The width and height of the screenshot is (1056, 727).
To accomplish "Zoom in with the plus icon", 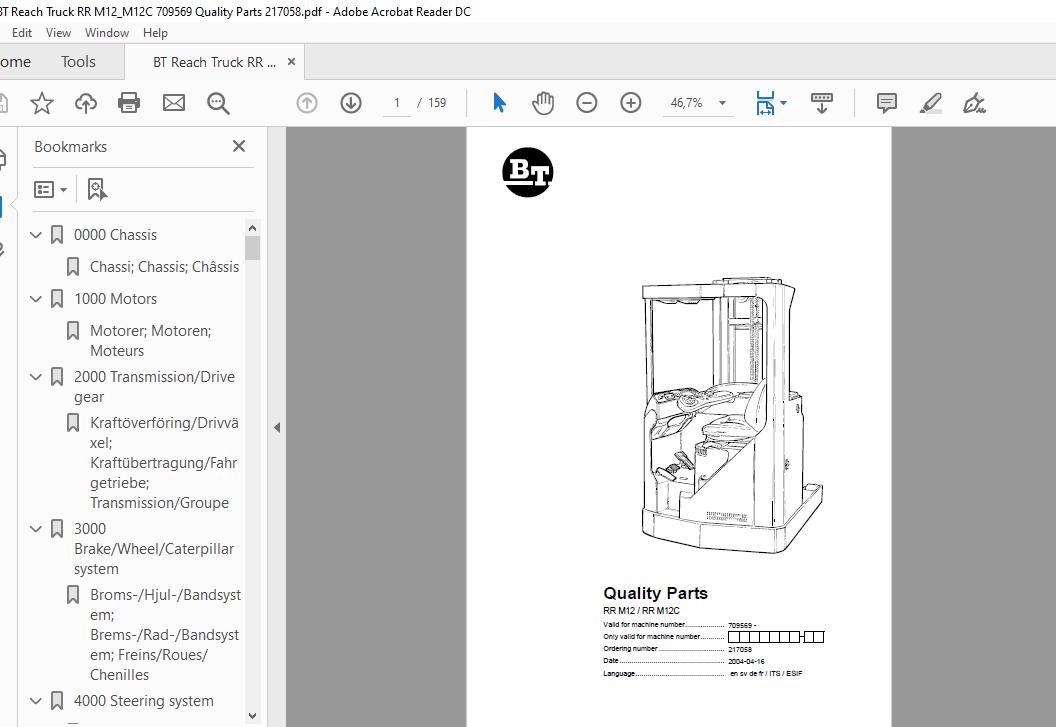I will coord(631,103).
